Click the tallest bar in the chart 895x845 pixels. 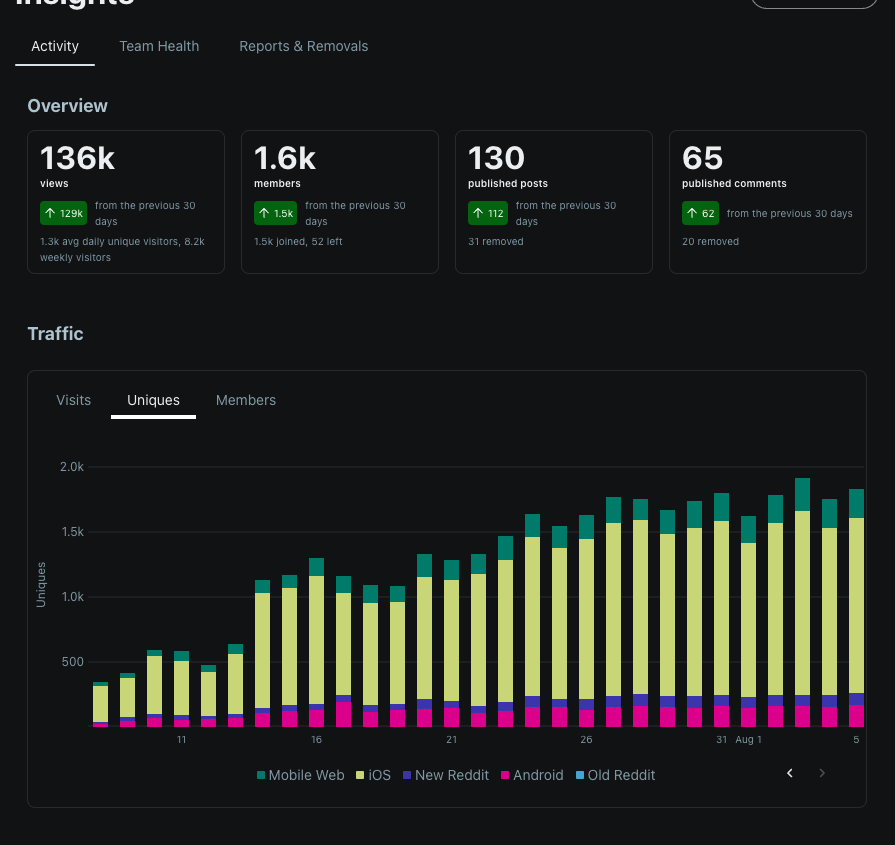pos(803,602)
